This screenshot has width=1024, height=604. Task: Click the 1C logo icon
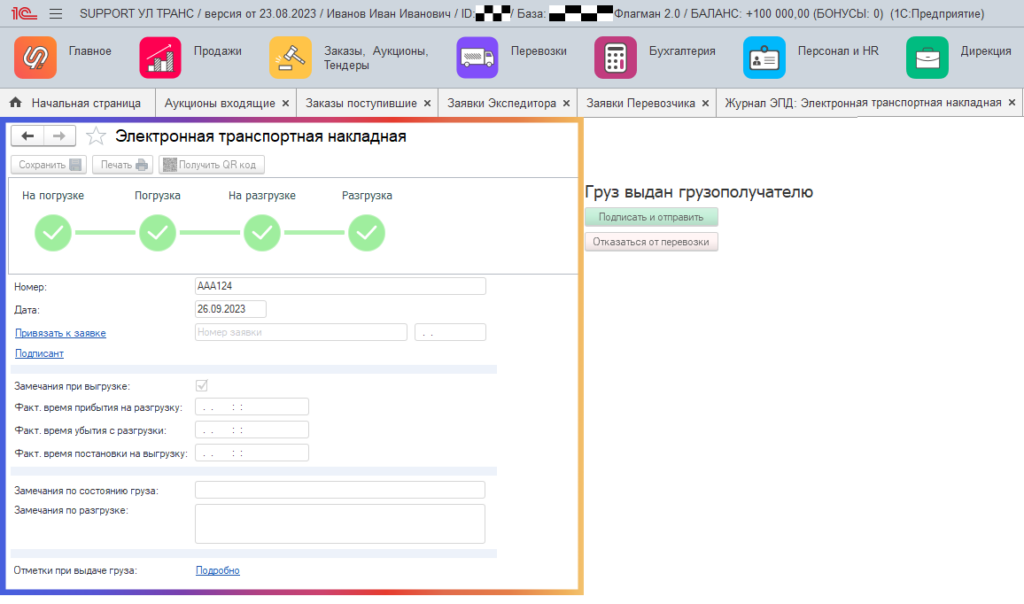click(x=24, y=13)
